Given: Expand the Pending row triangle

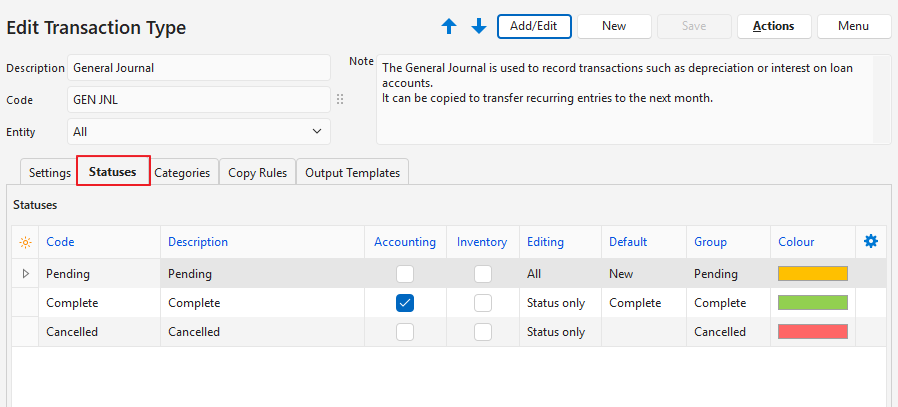Looking at the screenshot, I should (x=25, y=273).
